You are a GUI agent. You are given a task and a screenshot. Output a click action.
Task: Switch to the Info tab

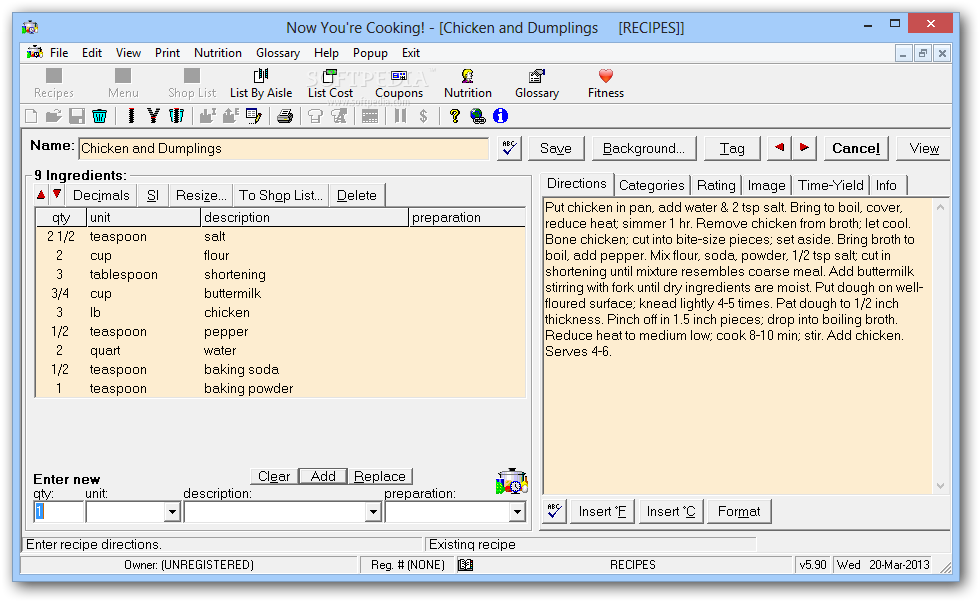coord(886,186)
